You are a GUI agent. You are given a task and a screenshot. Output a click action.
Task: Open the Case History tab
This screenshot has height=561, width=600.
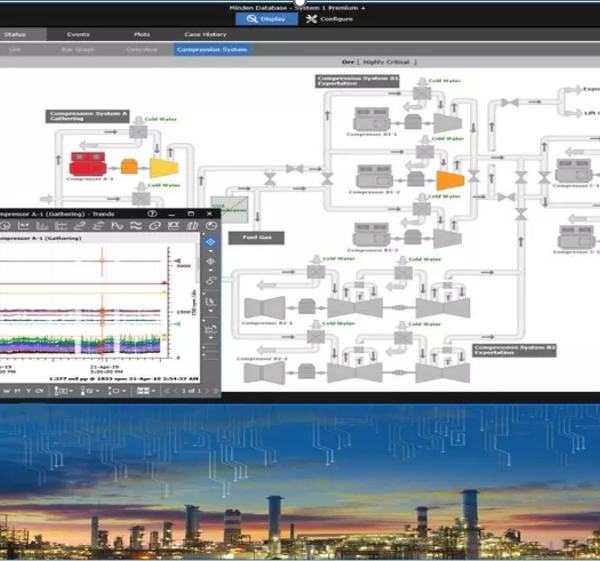(207, 34)
